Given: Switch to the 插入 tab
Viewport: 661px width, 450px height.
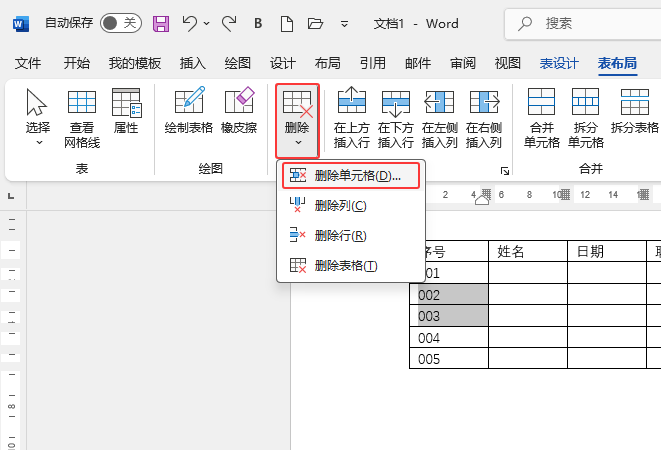Looking at the screenshot, I should [x=193, y=63].
